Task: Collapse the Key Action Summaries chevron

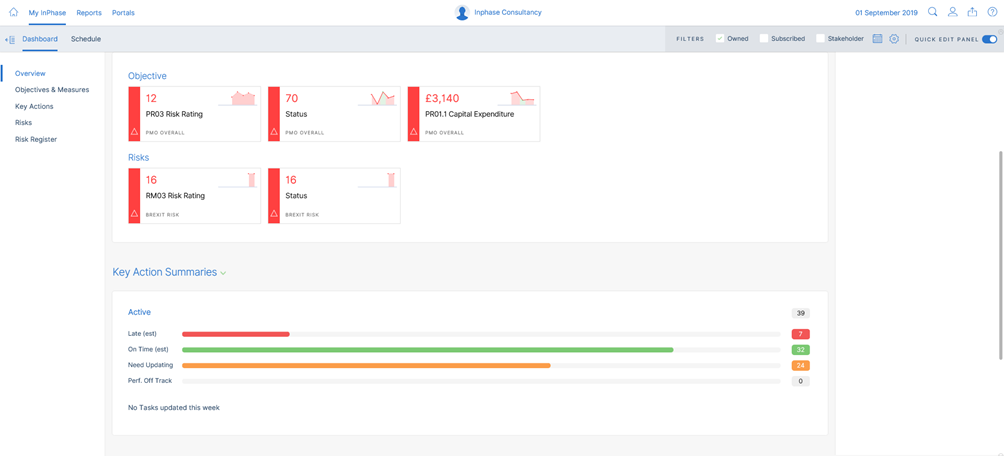Action: 223,273
